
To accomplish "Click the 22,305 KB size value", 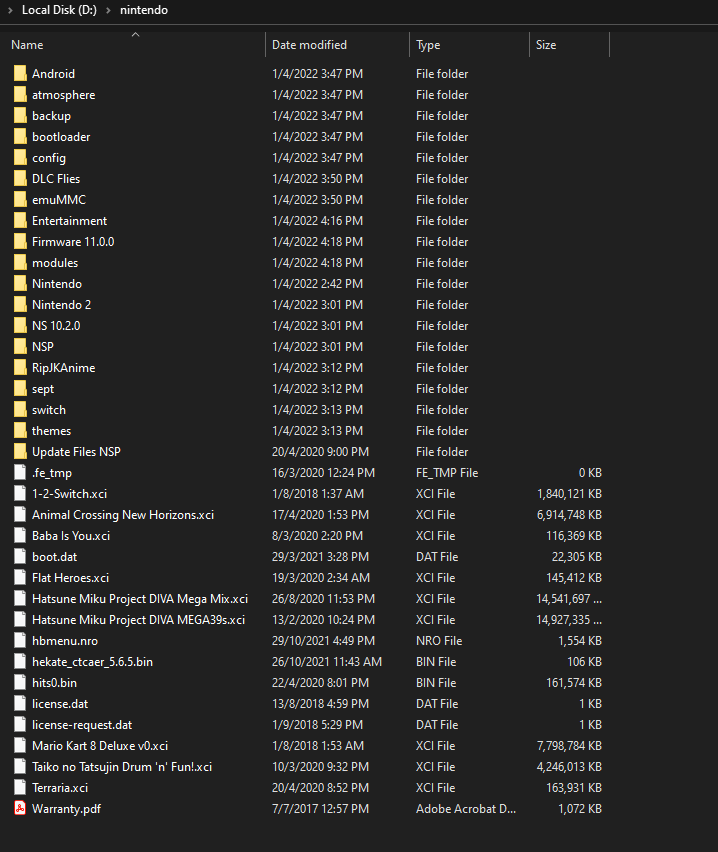I will point(577,556).
